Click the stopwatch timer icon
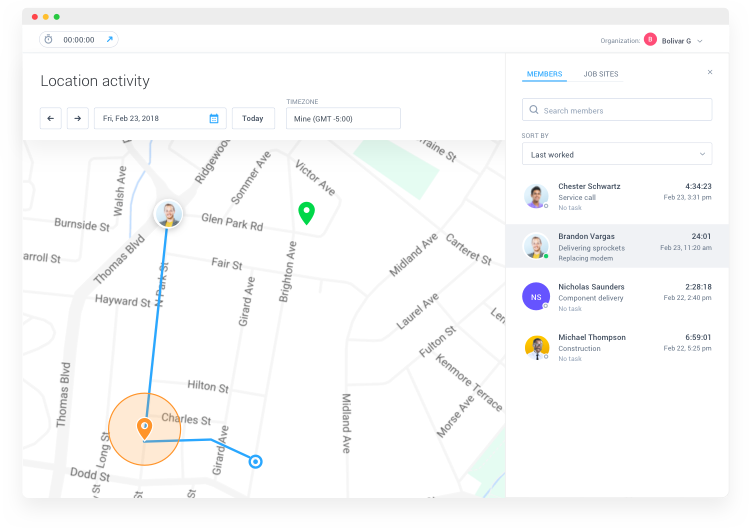The width and height of the screenshot is (749, 528). pos(48,40)
